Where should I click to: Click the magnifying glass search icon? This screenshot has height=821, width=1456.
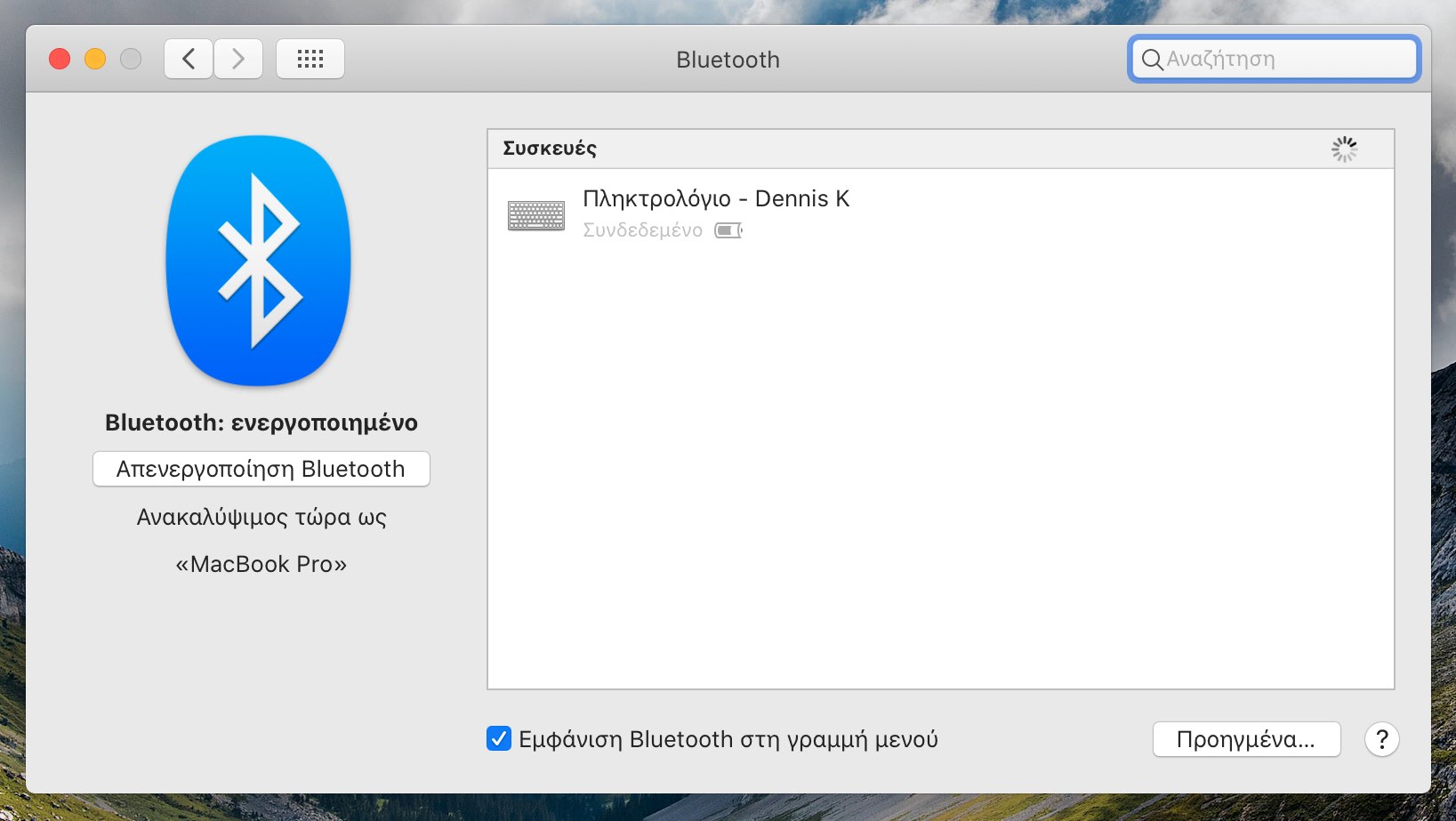click(1152, 60)
